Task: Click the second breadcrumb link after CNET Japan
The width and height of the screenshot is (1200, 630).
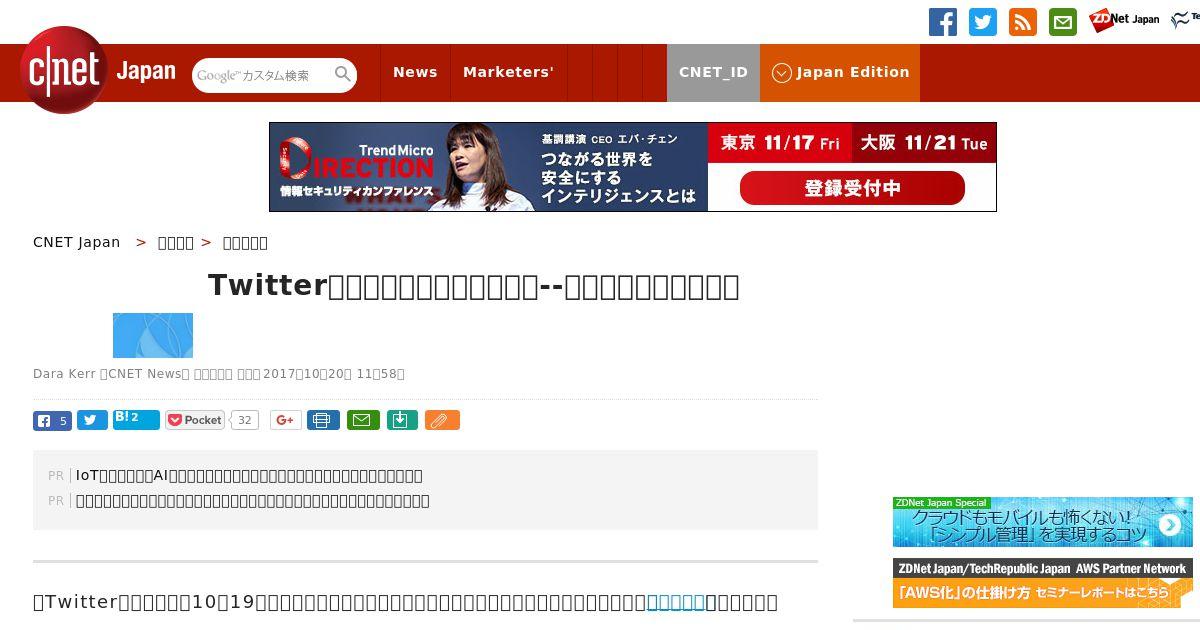Action: tap(176, 242)
